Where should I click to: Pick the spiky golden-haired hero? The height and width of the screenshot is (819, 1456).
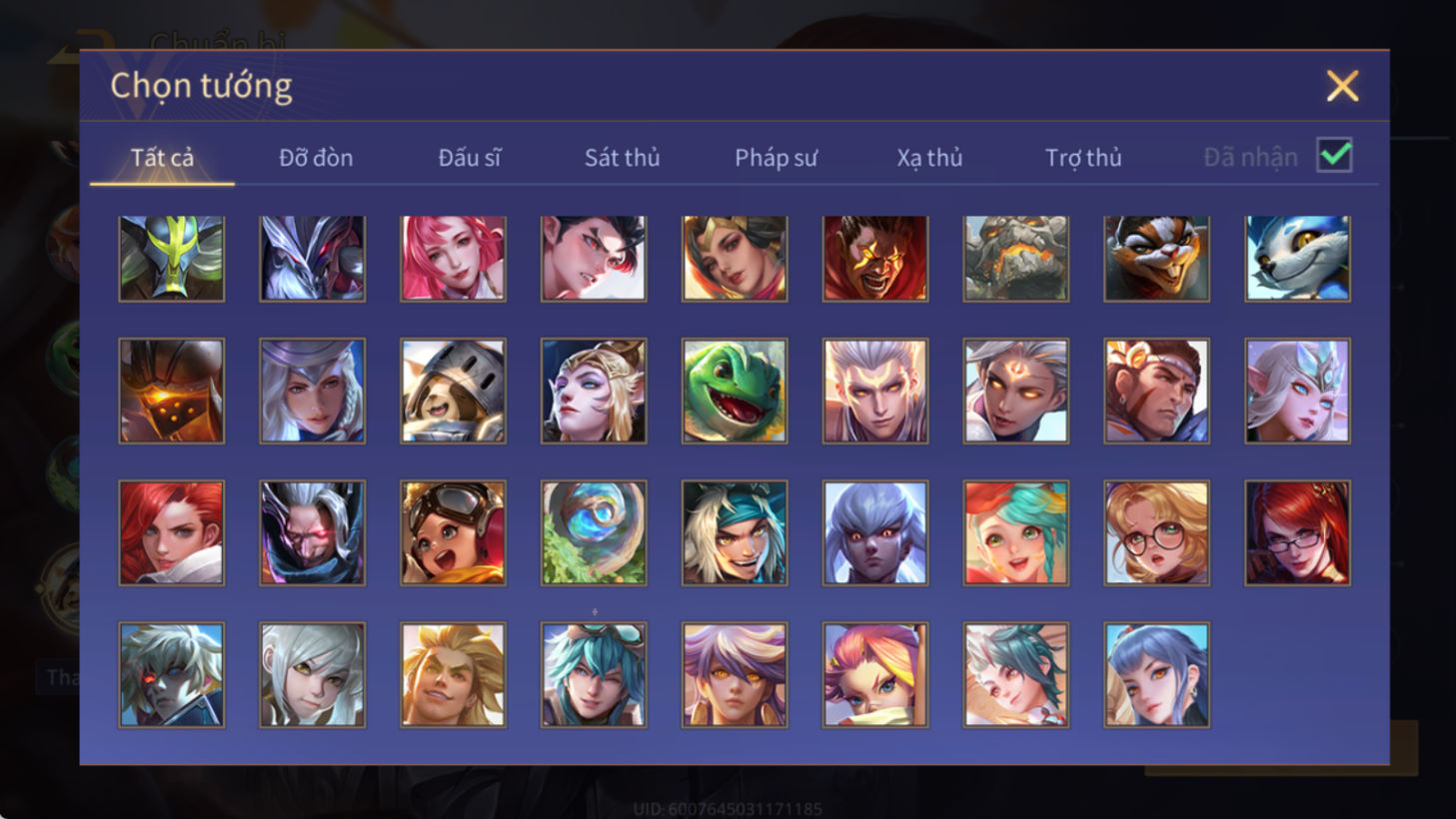(453, 674)
